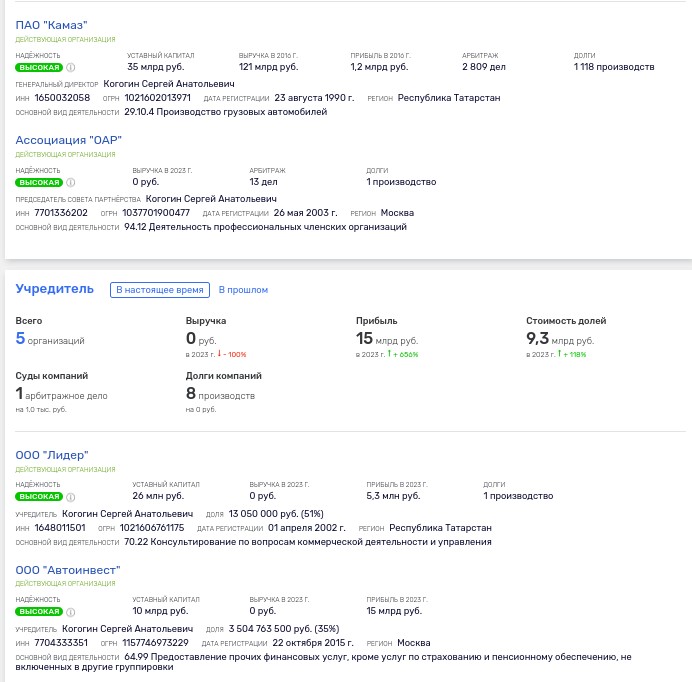Click "26 млн руб." Лидер charter capital
Image resolution: width=692 pixels, height=682 pixels.
(x=158, y=496)
